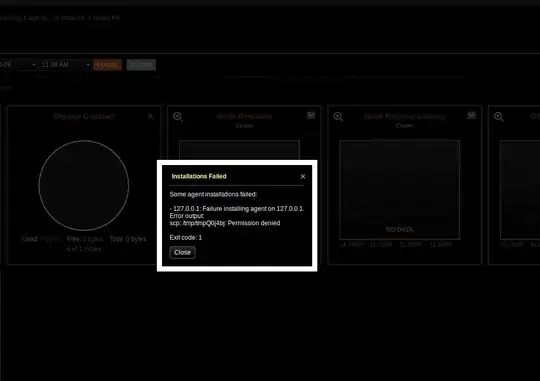Click the Write Request Latency panel title
The height and width of the screenshot is (381, 540).
[x=405, y=116]
